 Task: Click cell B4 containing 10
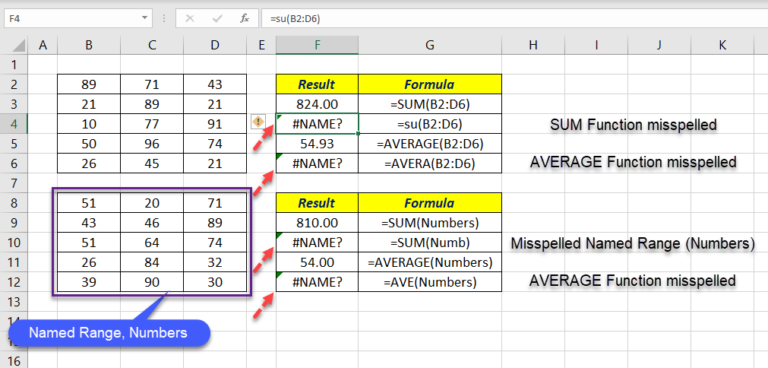(89, 124)
